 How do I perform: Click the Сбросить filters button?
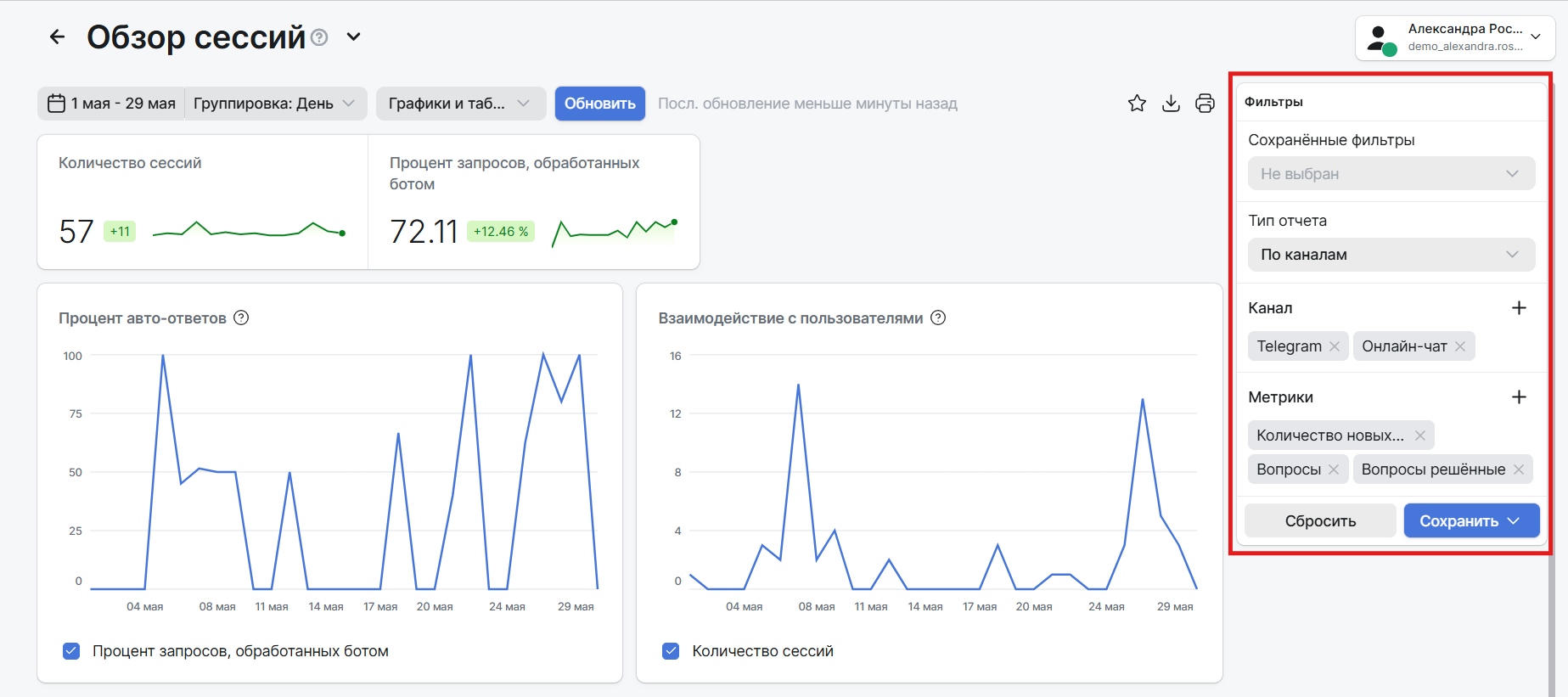[1320, 521]
